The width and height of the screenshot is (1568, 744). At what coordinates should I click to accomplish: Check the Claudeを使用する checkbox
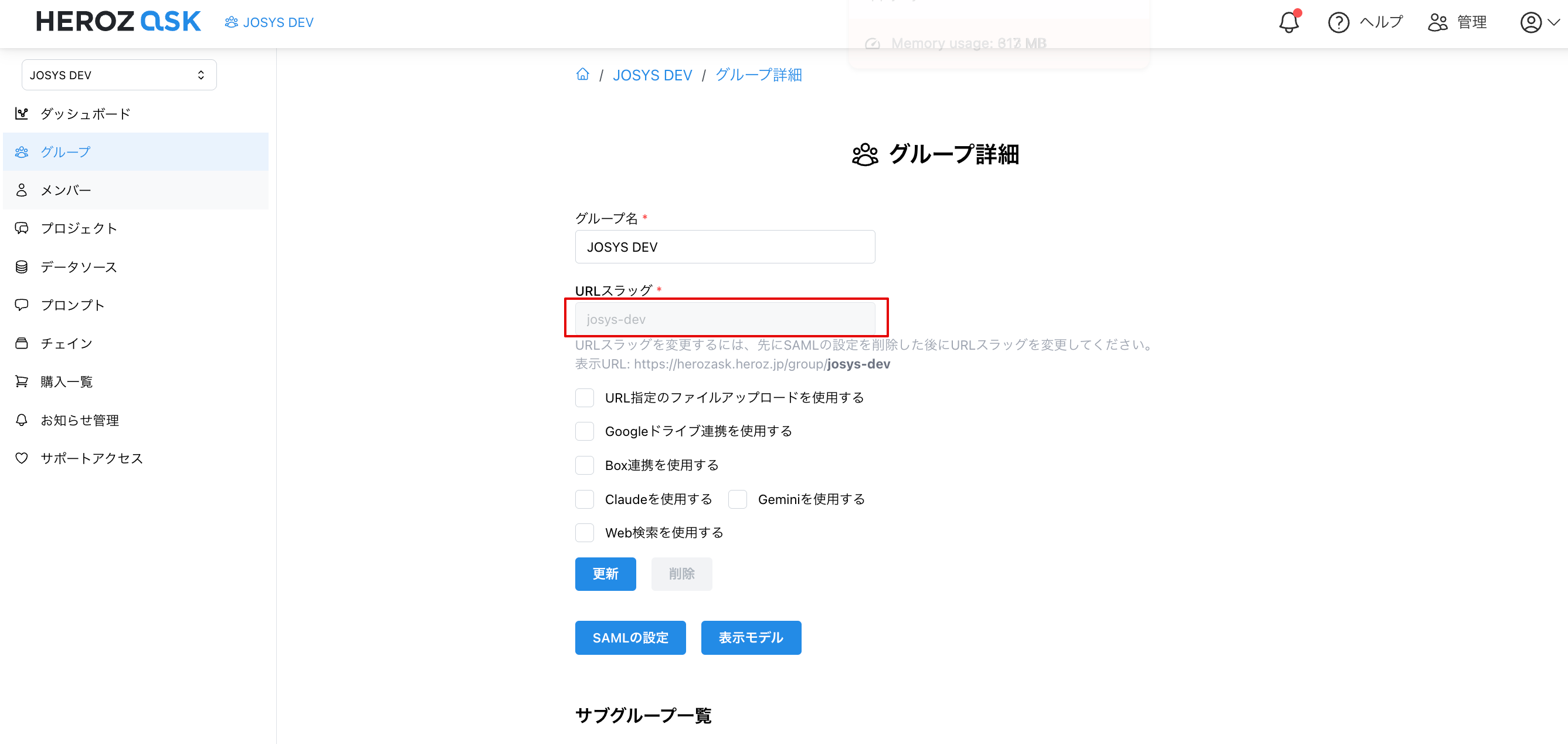pyautogui.click(x=585, y=499)
